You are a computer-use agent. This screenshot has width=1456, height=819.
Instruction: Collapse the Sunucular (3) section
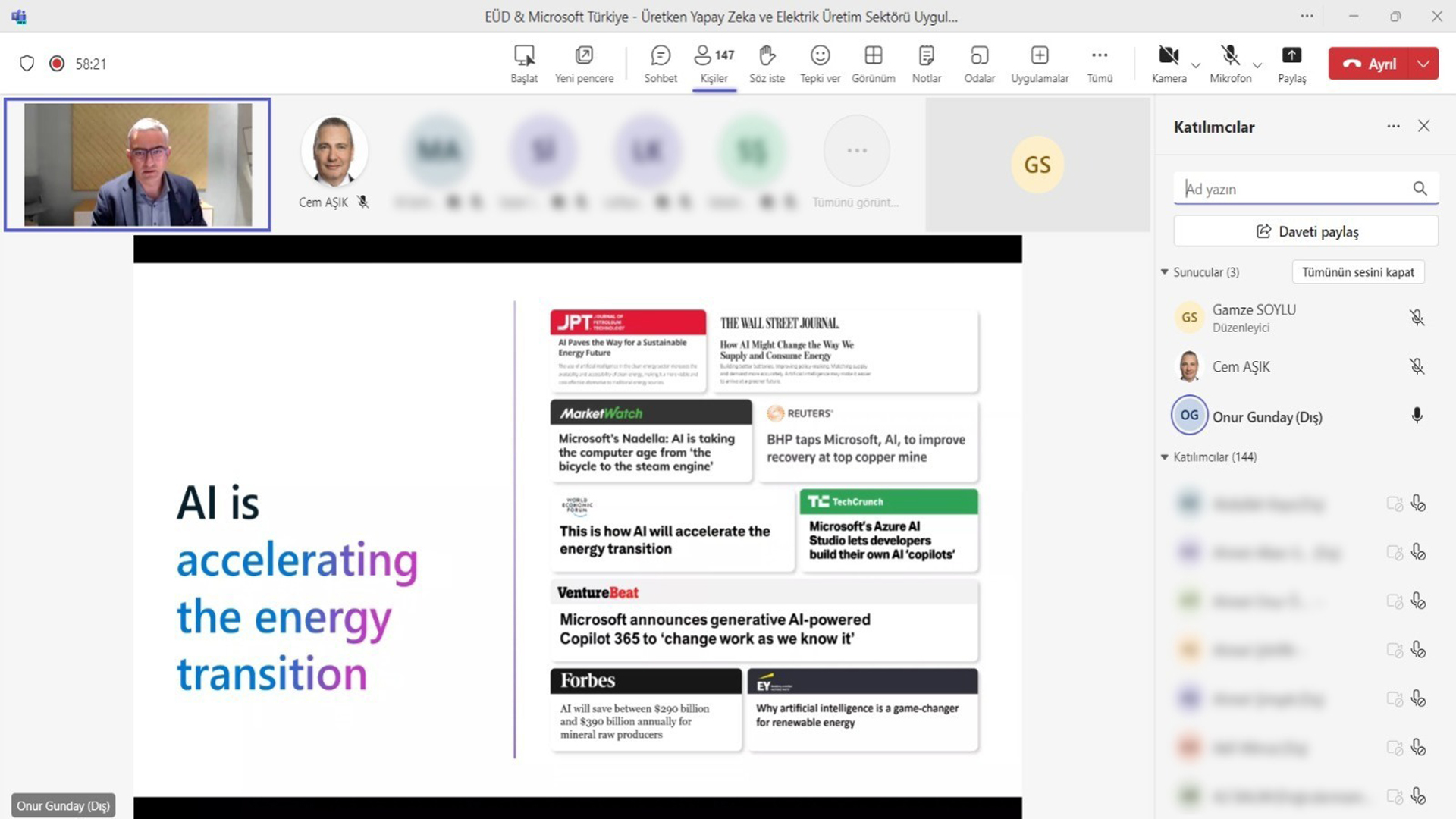pos(1165,271)
